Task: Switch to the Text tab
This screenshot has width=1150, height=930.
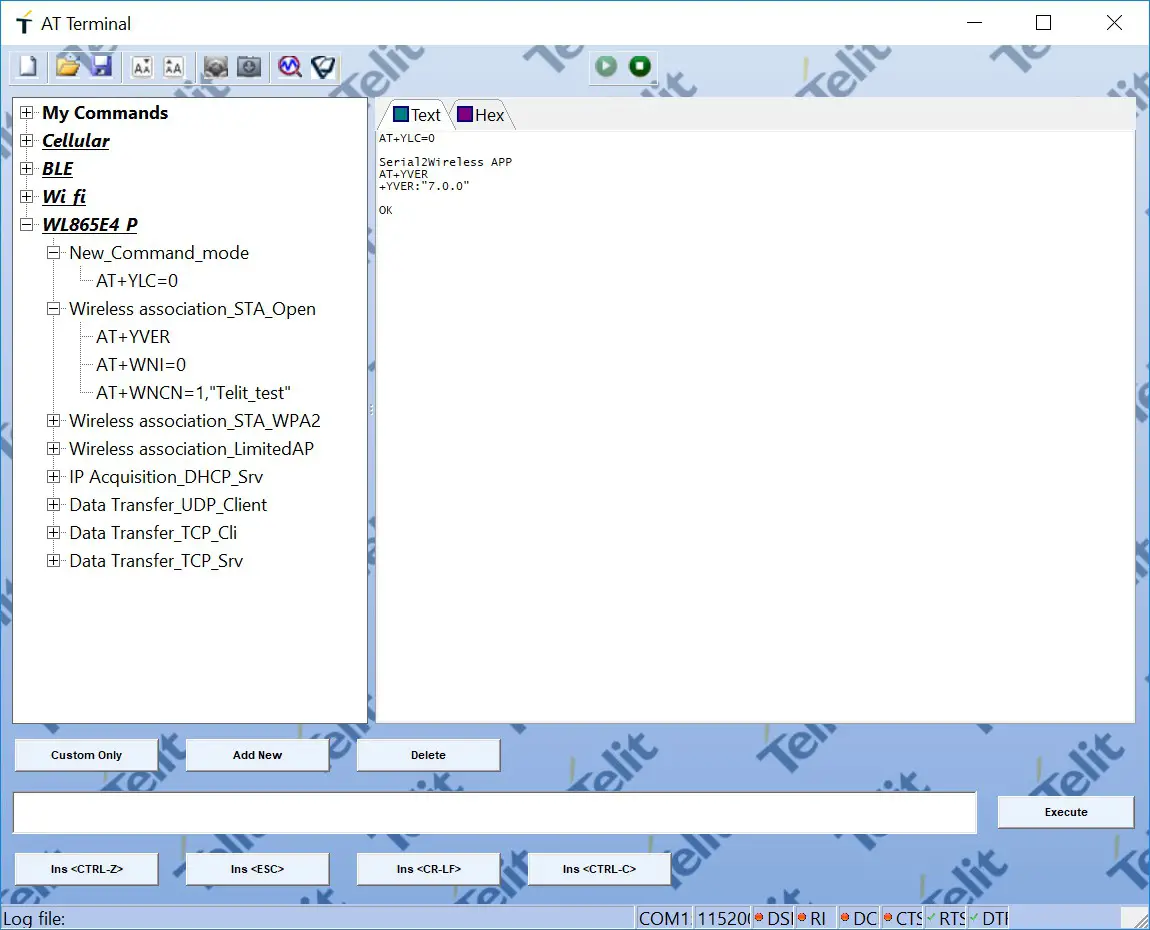Action: [417, 115]
